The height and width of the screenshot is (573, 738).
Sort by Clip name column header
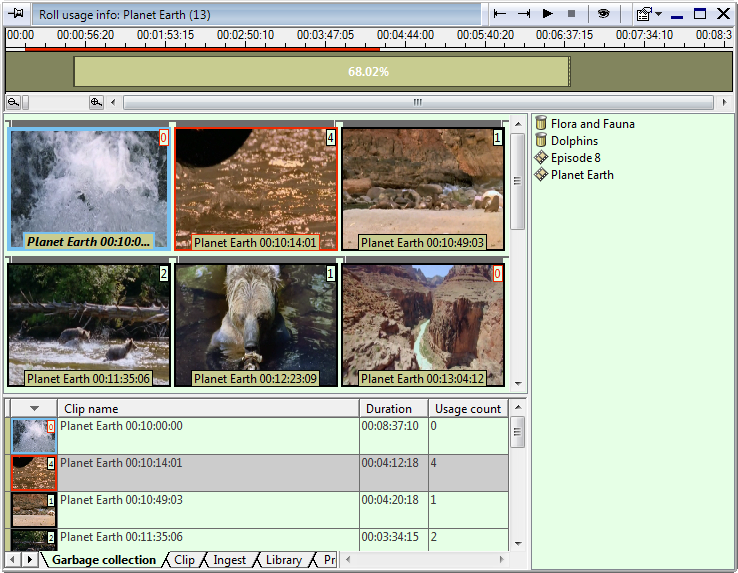pyautogui.click(x=209, y=408)
